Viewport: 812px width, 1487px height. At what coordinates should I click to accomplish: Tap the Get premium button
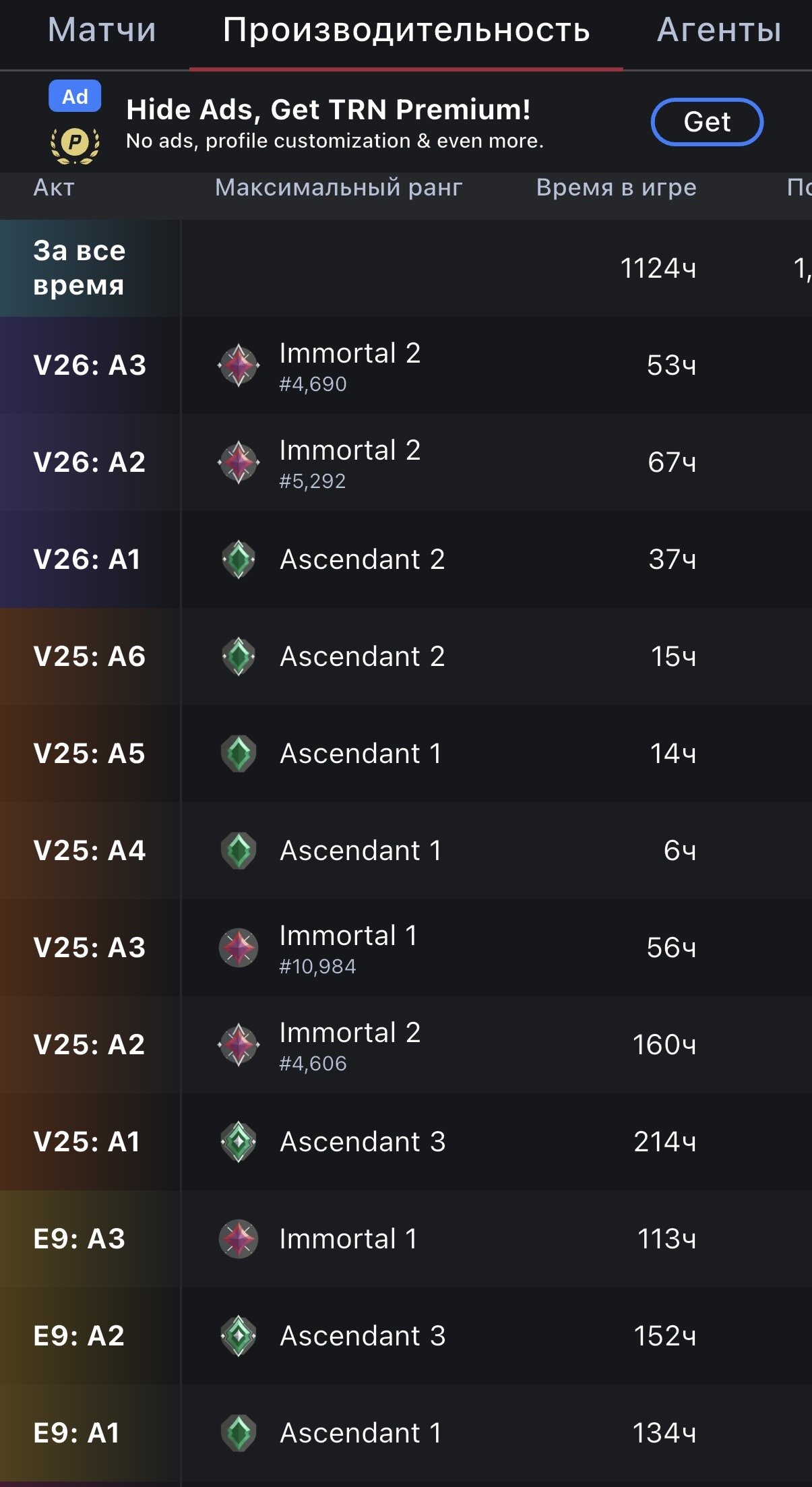coord(707,122)
